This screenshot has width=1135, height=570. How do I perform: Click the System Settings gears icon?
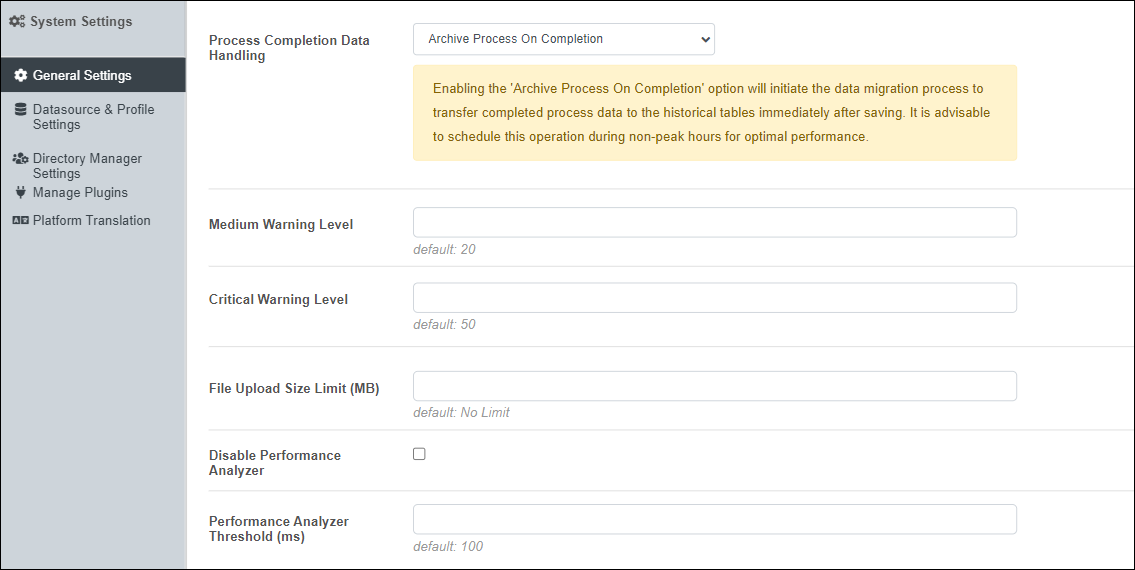17,22
